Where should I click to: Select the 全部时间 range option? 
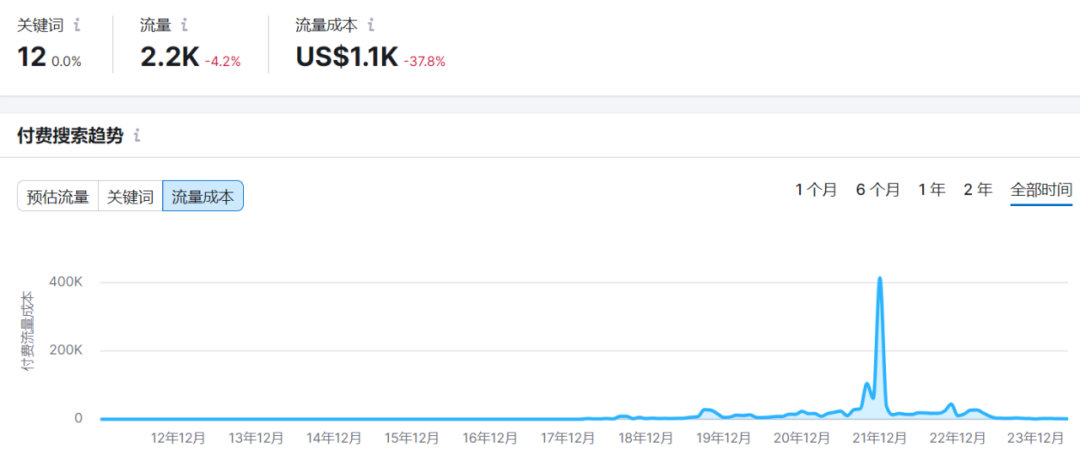pos(1041,190)
